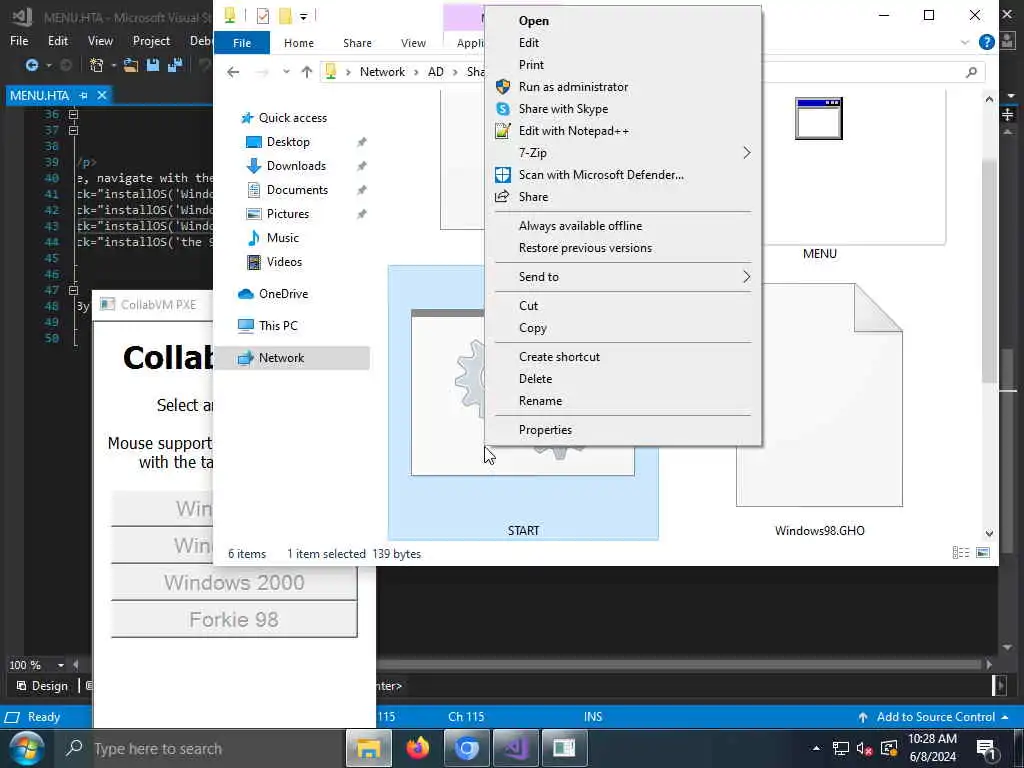Choose Copy from the context menu

[532, 328]
